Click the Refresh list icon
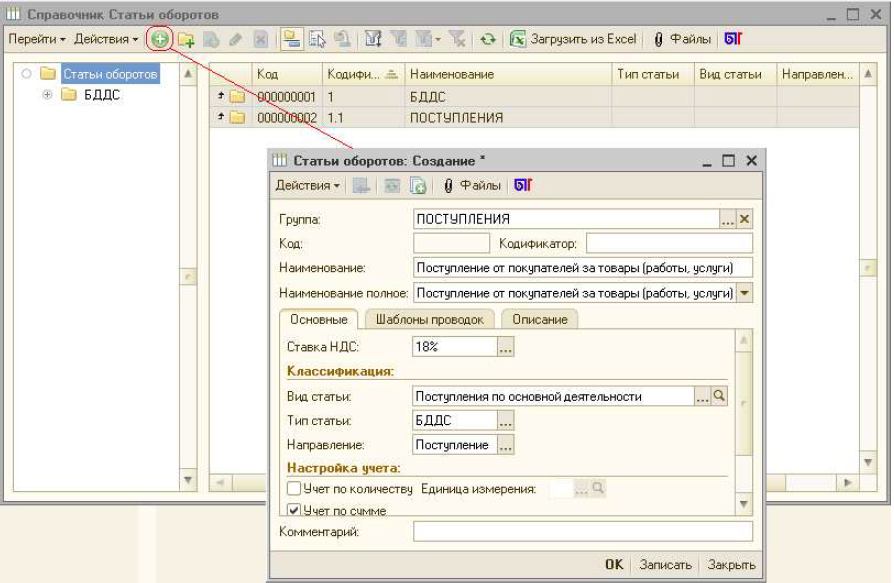894x583 pixels. coord(487,39)
